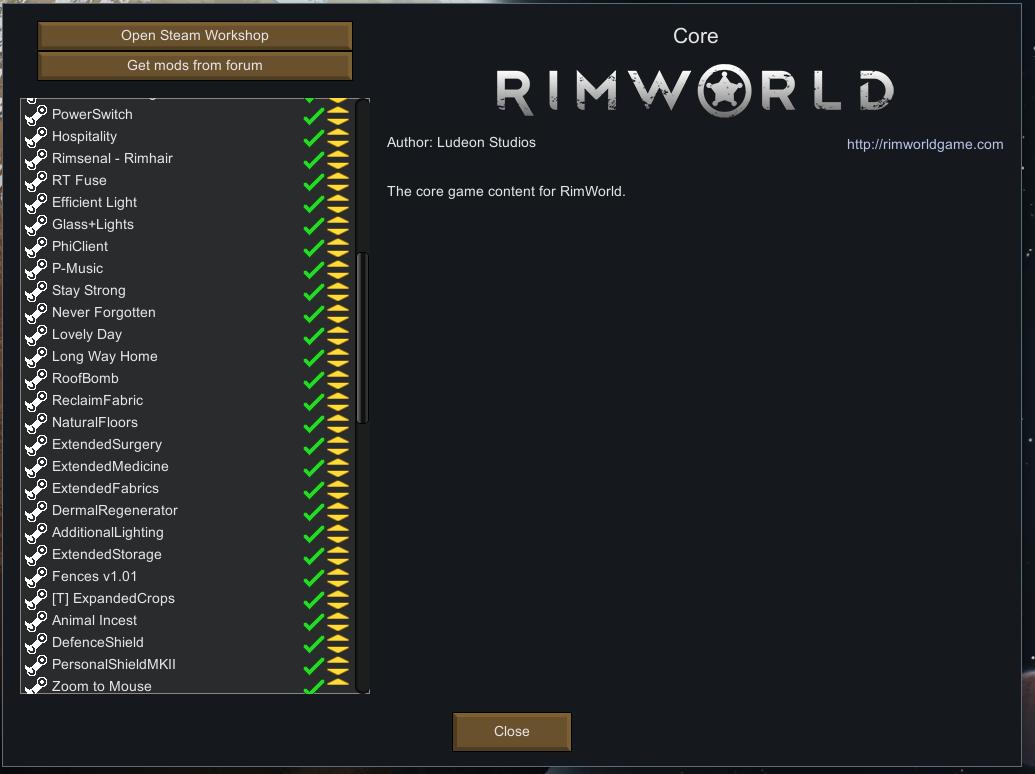Select the Animal Incest mod name
The height and width of the screenshot is (774, 1035).
[x=94, y=620]
